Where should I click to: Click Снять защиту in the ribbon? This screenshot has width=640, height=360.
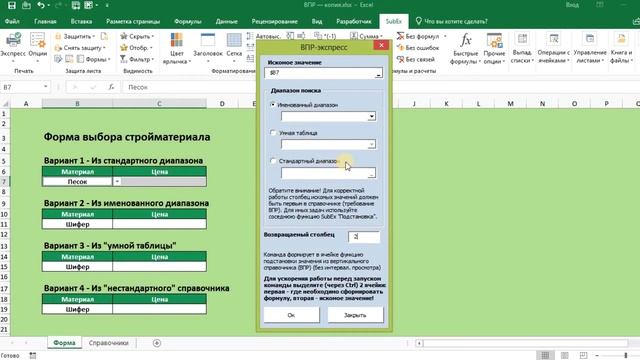(80, 48)
